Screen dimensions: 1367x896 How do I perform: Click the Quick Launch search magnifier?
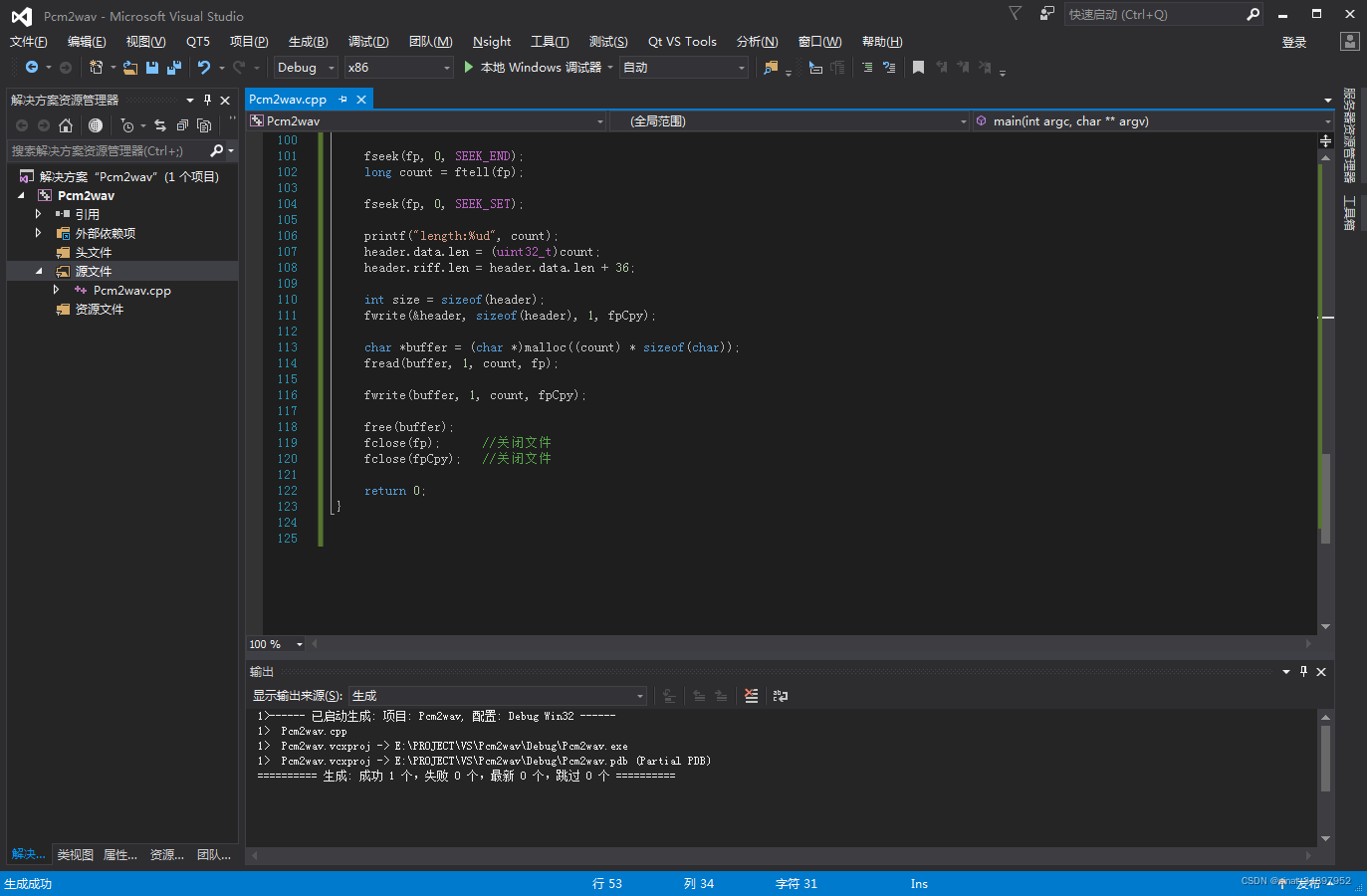coord(1253,14)
